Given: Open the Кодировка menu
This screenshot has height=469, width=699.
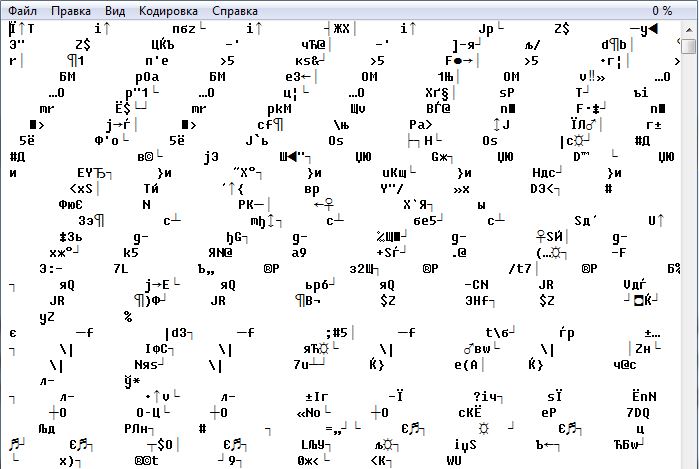Looking at the screenshot, I should [x=168, y=11].
